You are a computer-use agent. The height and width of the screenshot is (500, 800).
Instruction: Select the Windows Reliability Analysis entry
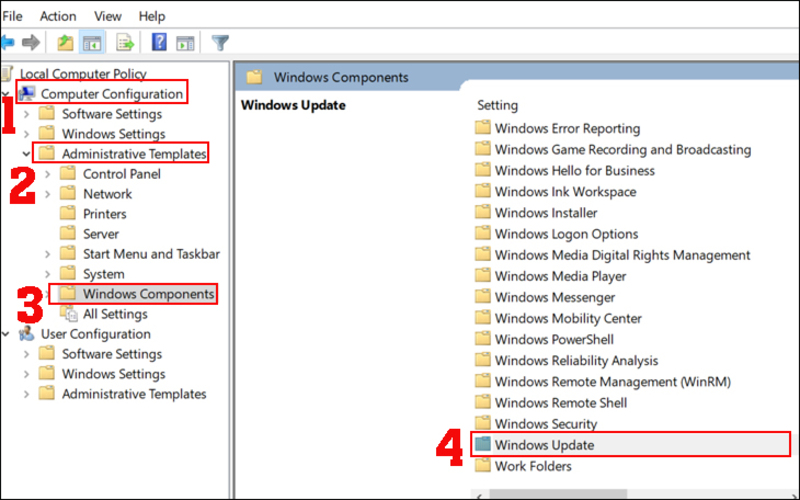576,361
